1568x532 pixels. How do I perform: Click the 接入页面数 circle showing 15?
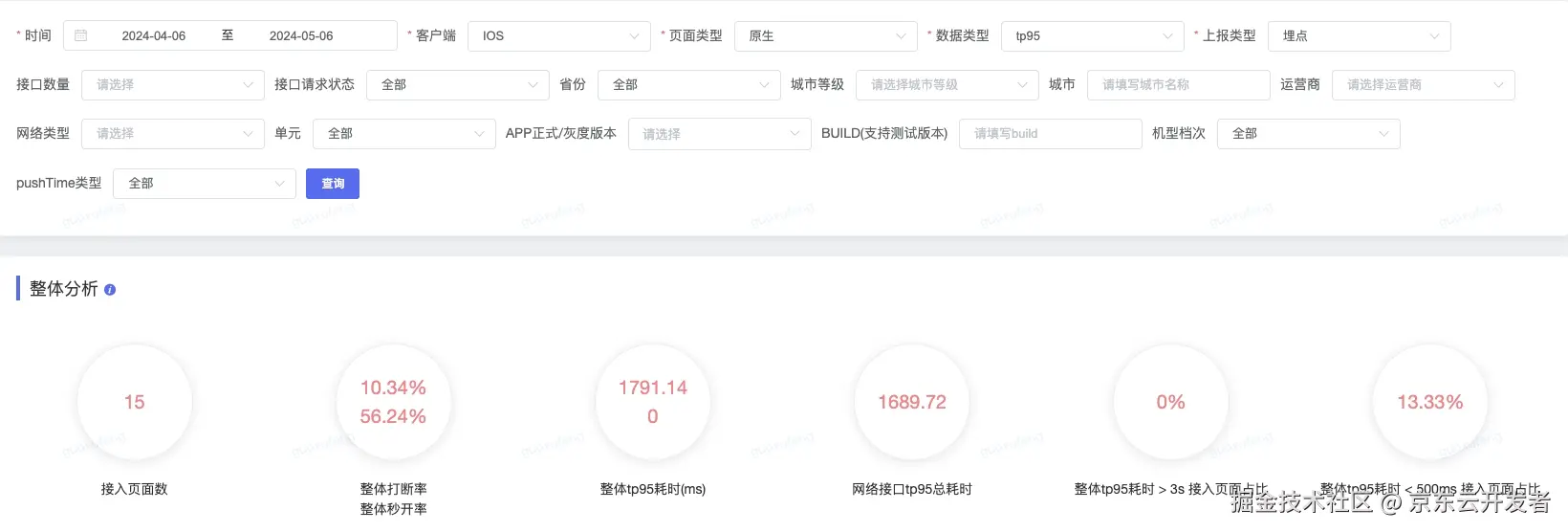[135, 402]
